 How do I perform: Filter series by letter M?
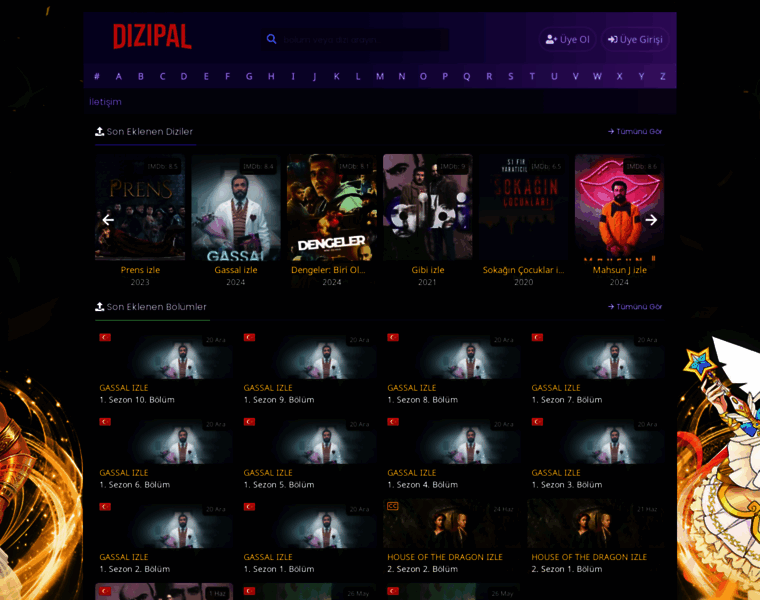380,76
